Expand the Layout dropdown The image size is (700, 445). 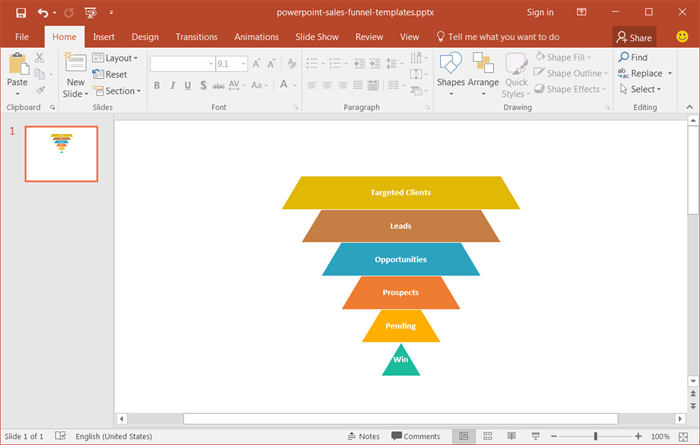click(x=116, y=58)
